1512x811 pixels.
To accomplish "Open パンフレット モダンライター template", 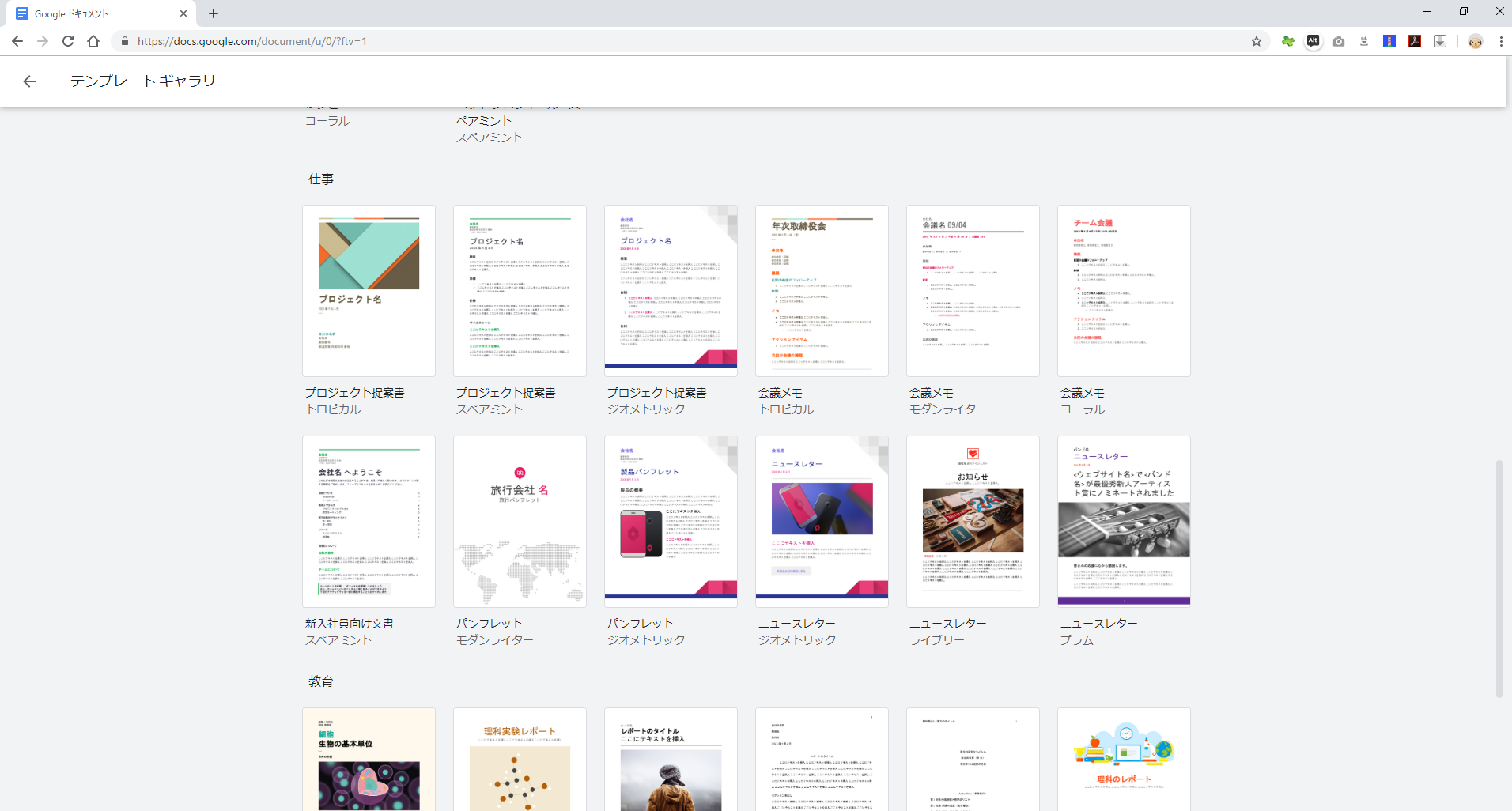I will 520,522.
